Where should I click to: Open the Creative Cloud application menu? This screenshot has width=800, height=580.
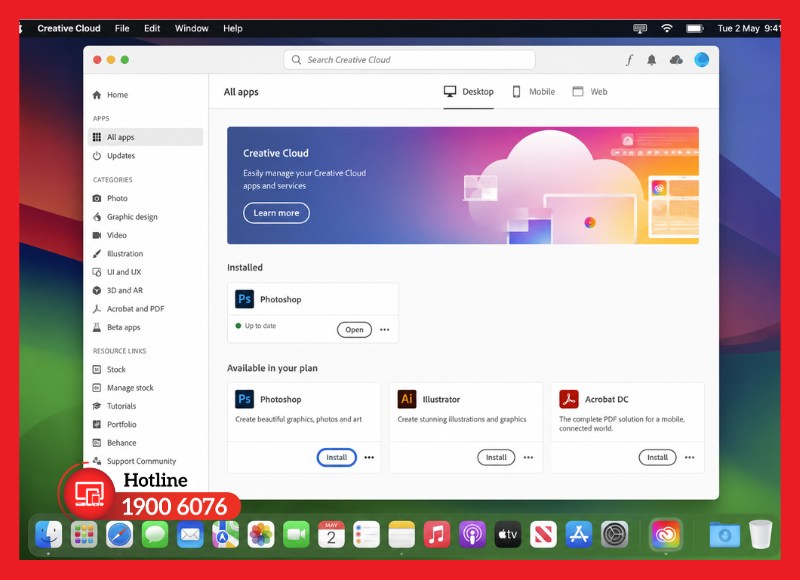point(69,29)
